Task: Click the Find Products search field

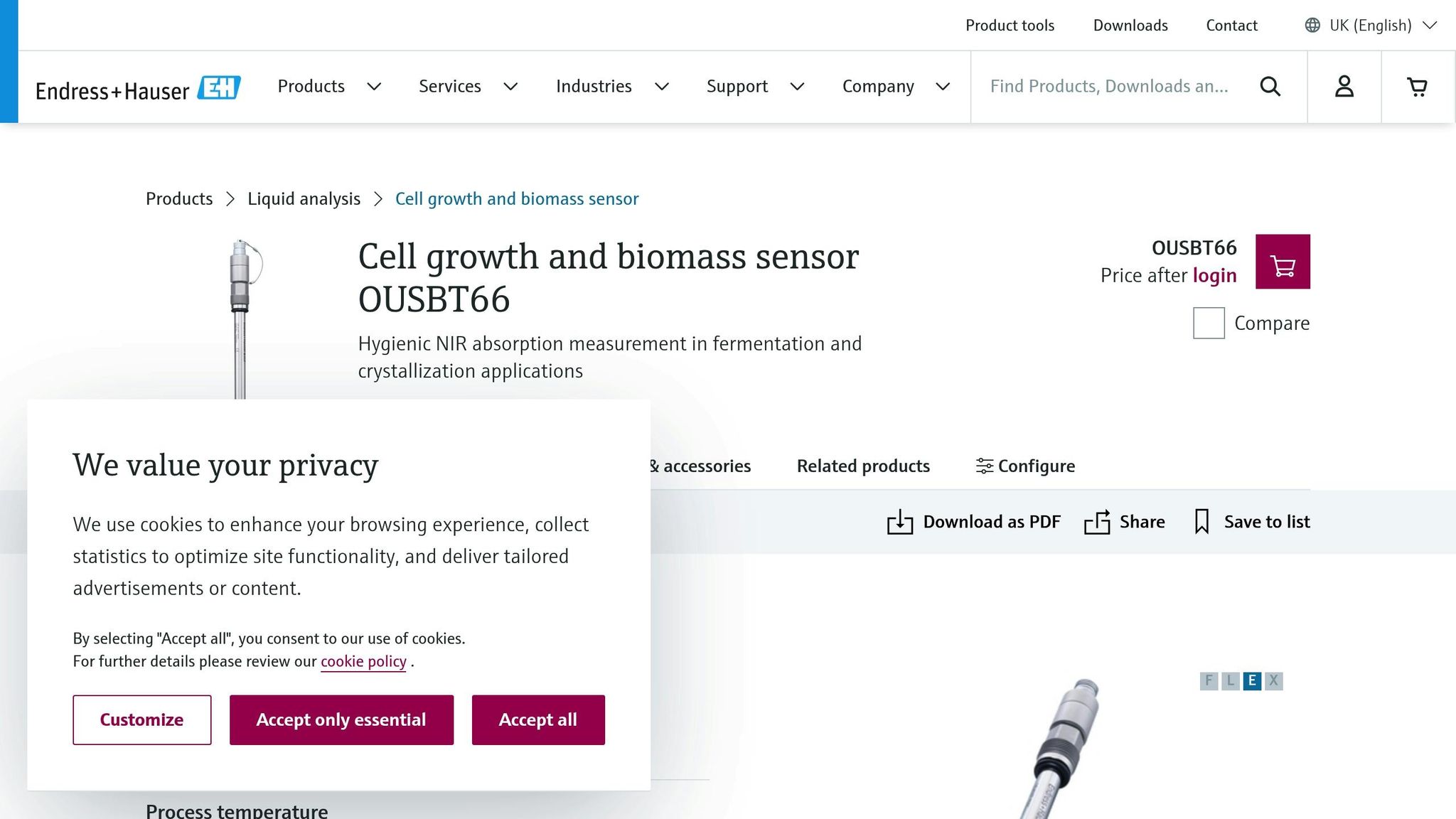Action: coord(1109,87)
